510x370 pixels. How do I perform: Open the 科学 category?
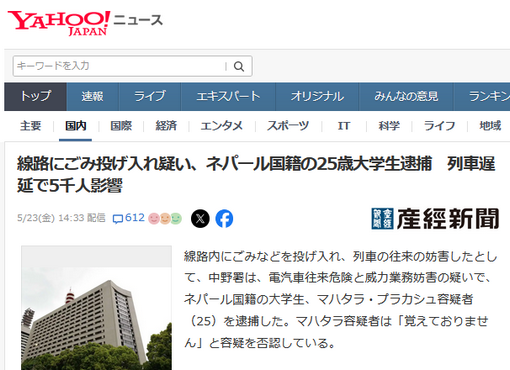(389, 126)
